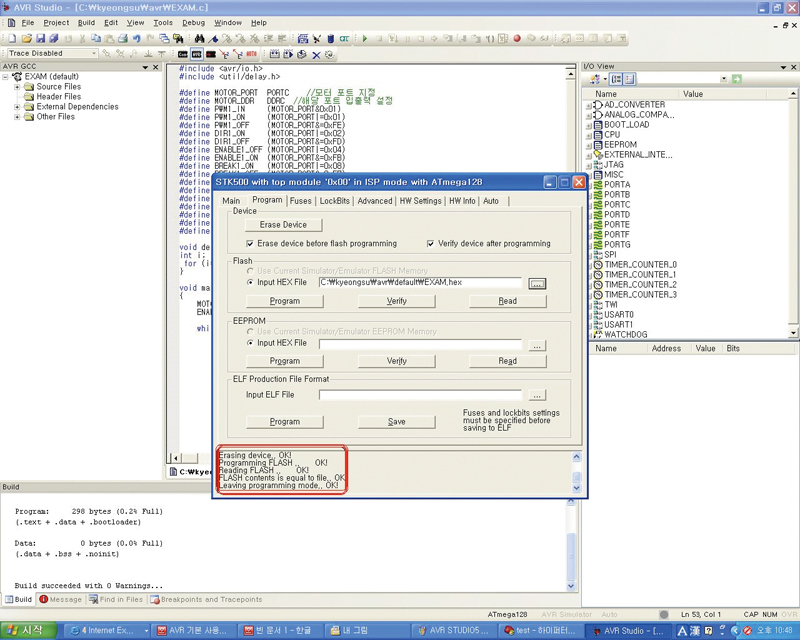The height and width of the screenshot is (640, 800).
Task: Click the I/O View scrollbar down arrow
Action: tap(793, 333)
